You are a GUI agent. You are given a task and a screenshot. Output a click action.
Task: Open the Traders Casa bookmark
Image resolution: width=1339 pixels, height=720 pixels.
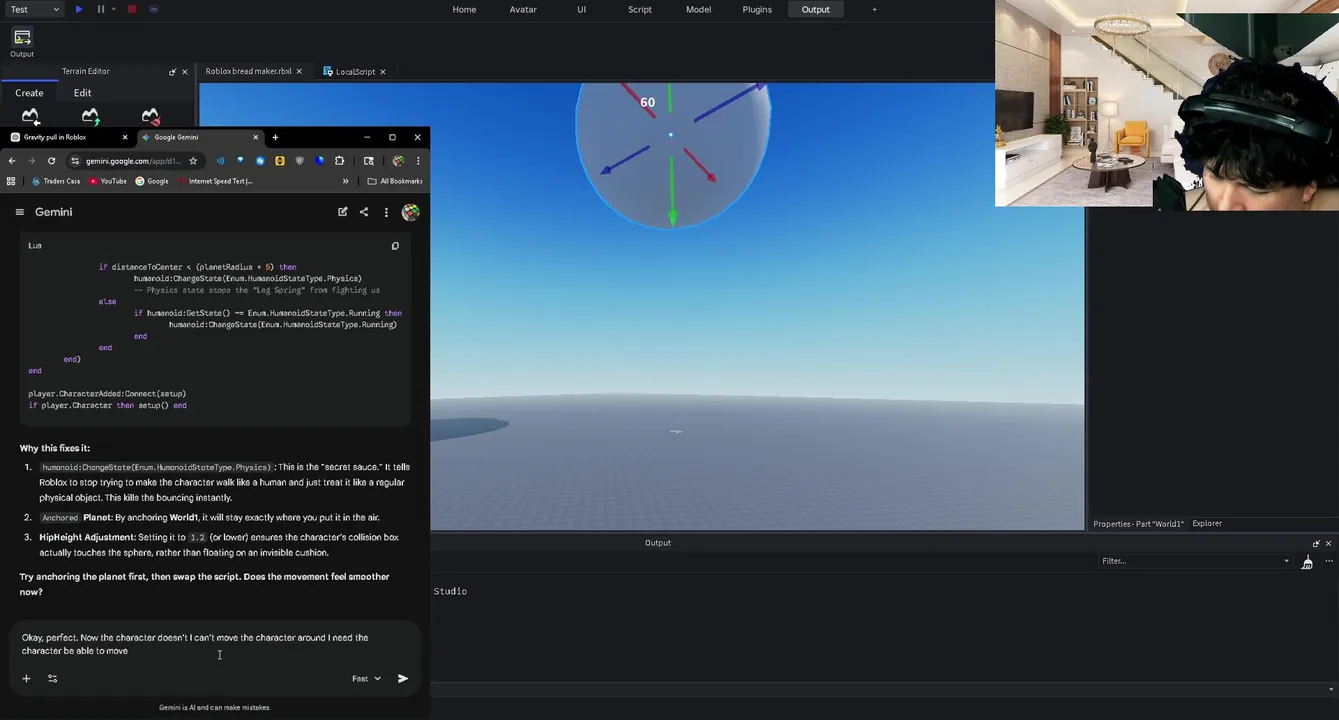[55, 181]
